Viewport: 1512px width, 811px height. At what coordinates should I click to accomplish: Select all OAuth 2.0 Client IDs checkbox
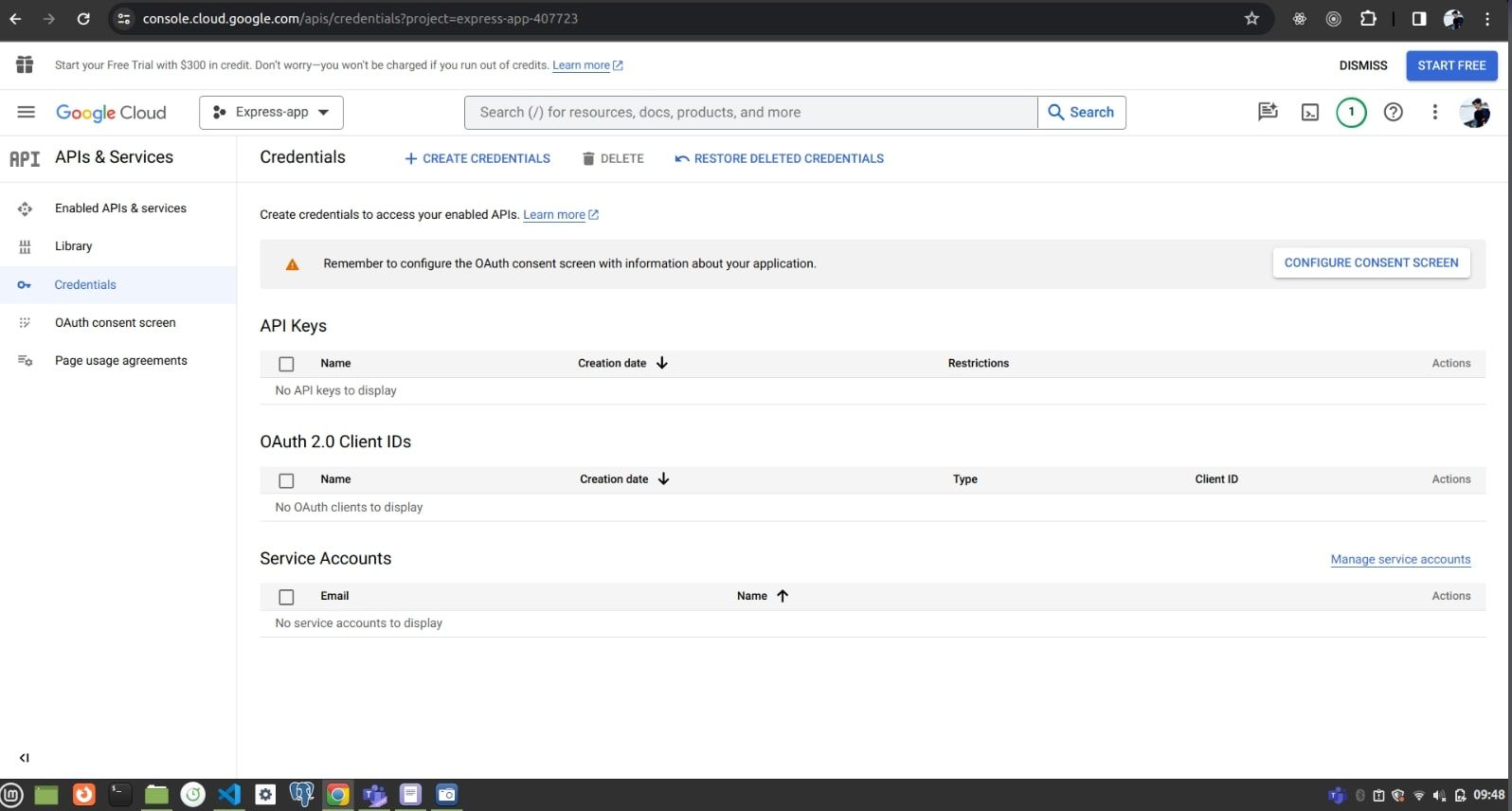pos(286,480)
